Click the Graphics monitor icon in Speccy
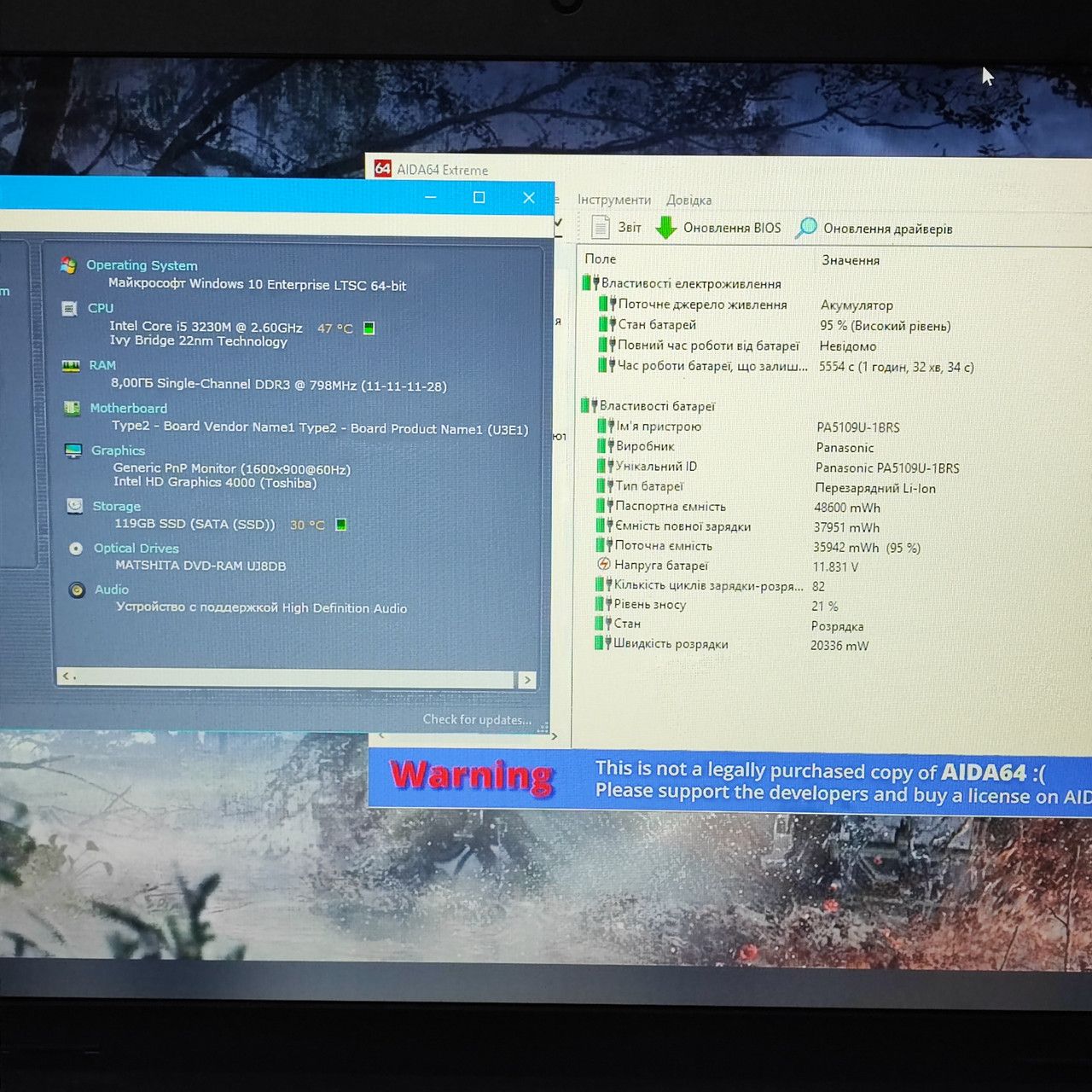1092x1092 pixels. [74, 450]
